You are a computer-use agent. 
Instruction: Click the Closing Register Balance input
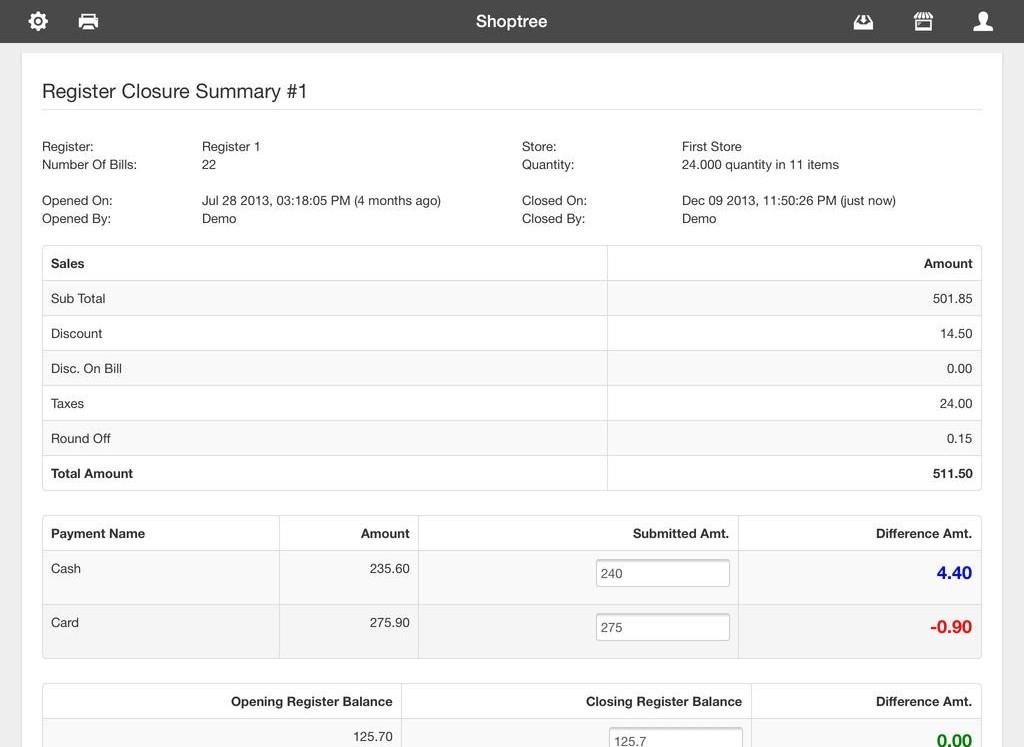[x=675, y=740]
